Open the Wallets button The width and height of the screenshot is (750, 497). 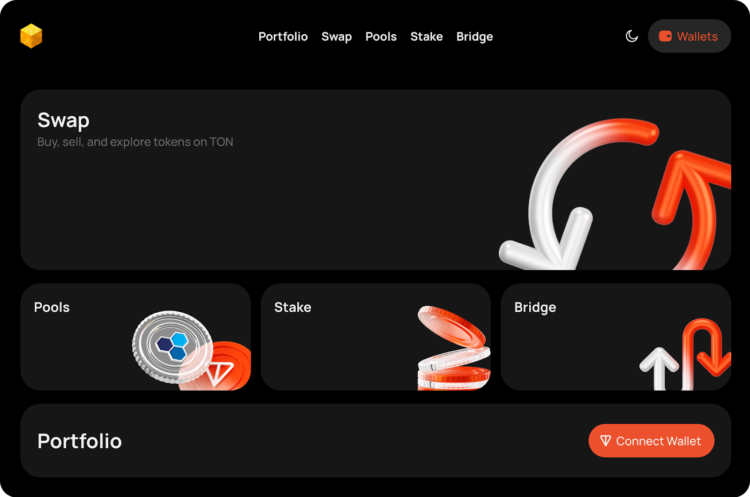pos(689,36)
